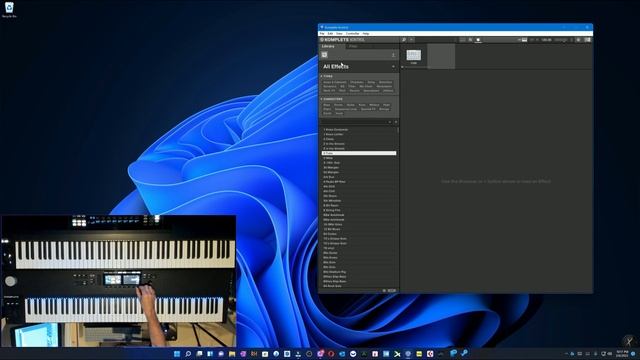Select the Multi FX type tag
The height and width of the screenshot is (360, 640).
329,91
